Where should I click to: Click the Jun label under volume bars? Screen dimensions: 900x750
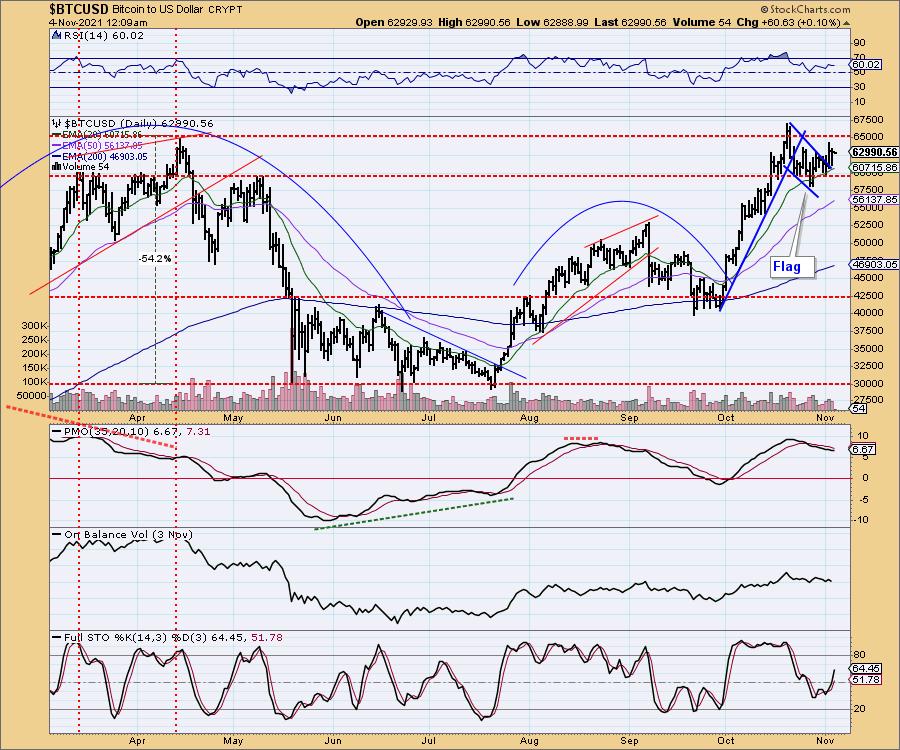[332, 418]
